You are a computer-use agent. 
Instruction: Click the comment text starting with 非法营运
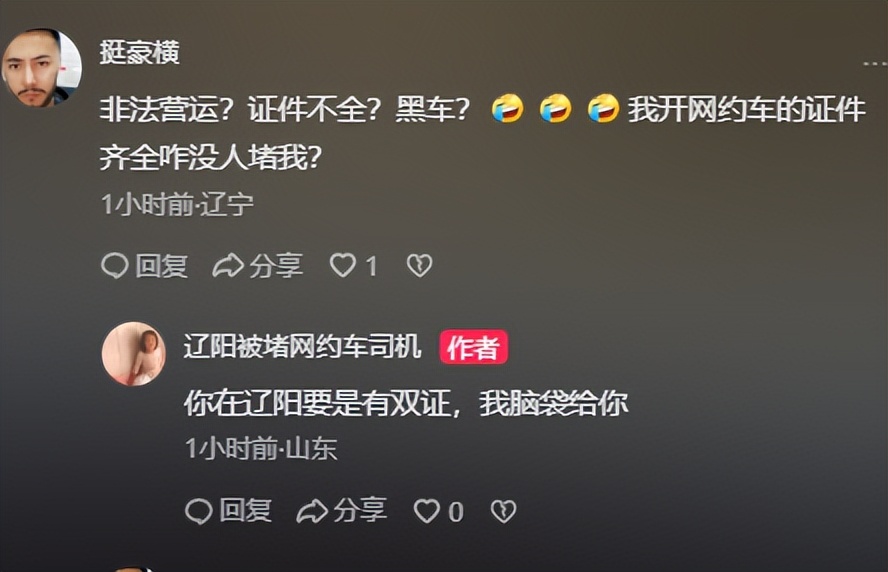tap(483, 133)
